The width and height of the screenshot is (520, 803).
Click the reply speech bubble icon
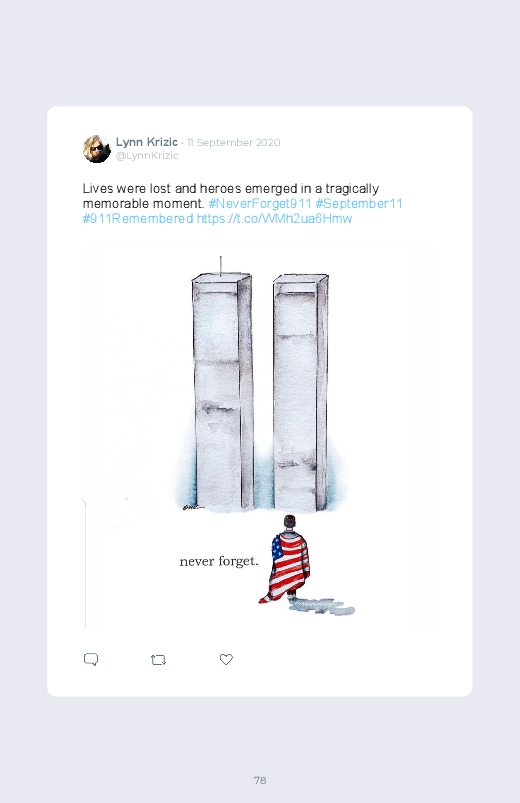coord(91,659)
